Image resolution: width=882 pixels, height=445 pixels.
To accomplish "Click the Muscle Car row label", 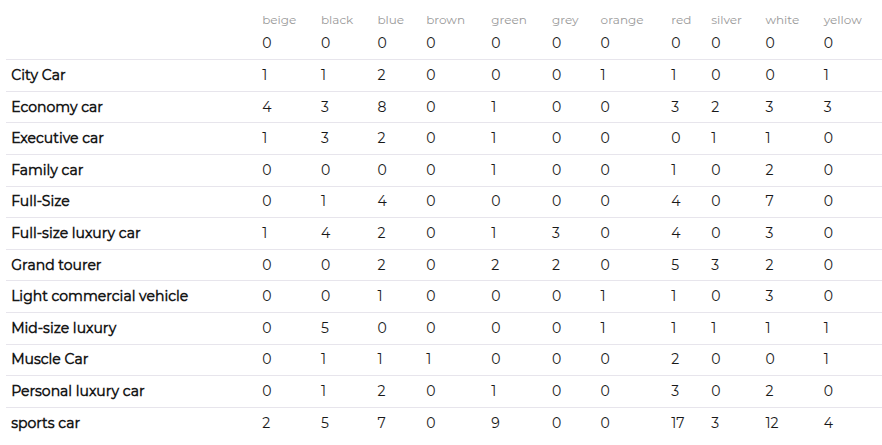I will point(50,359).
